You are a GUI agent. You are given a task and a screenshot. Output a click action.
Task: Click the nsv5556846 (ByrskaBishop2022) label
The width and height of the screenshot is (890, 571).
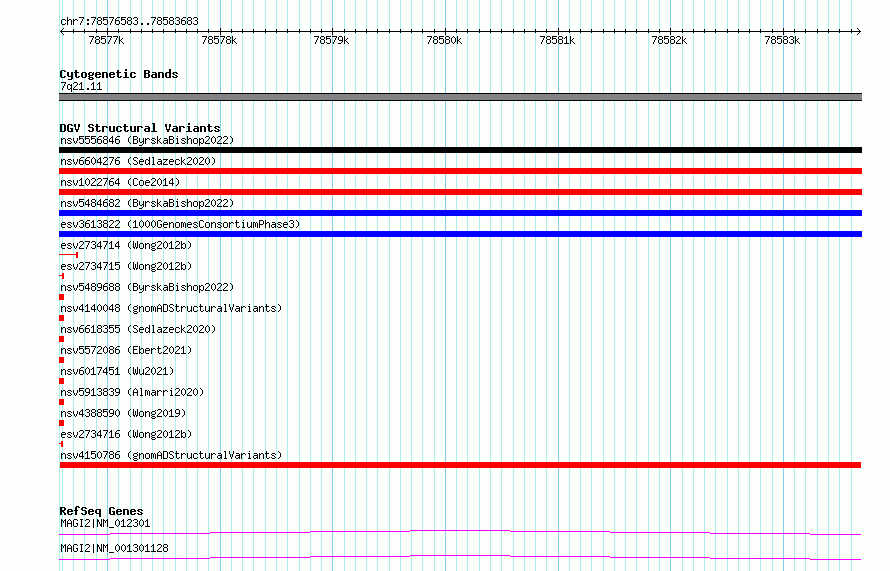pos(147,140)
